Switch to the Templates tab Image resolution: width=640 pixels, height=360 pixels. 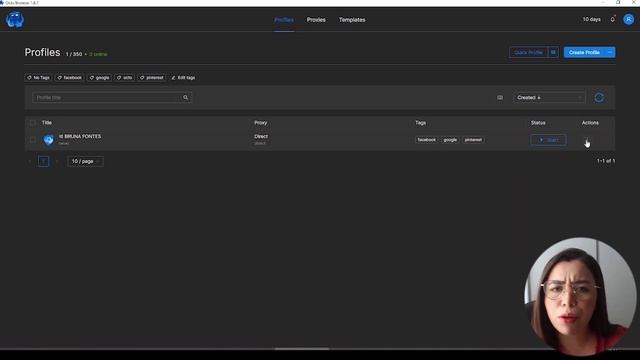tap(352, 20)
